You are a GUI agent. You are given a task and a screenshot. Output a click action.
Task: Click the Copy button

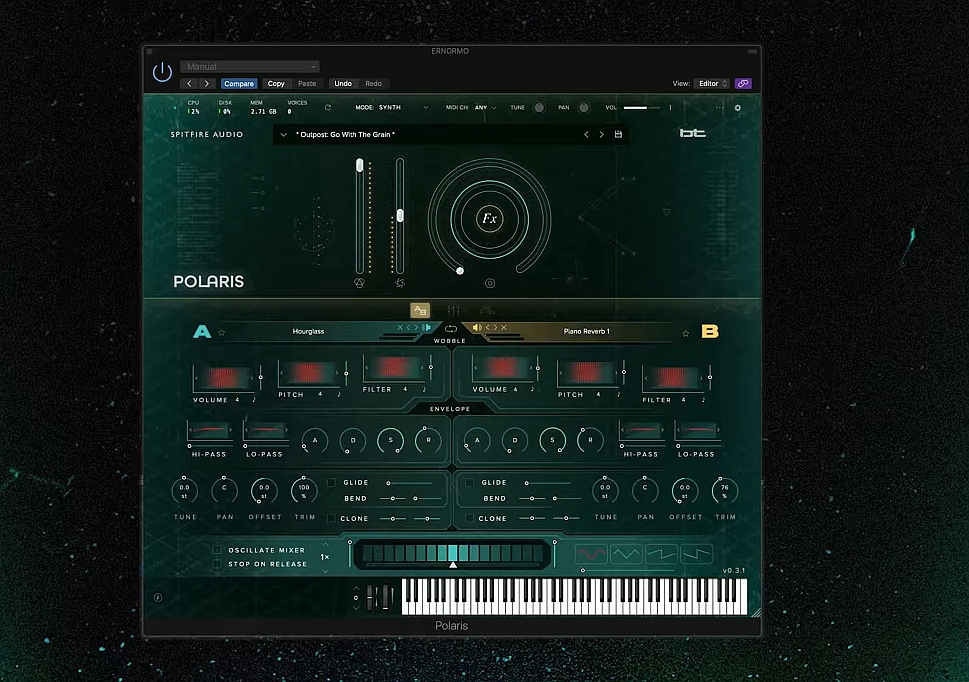pos(276,83)
